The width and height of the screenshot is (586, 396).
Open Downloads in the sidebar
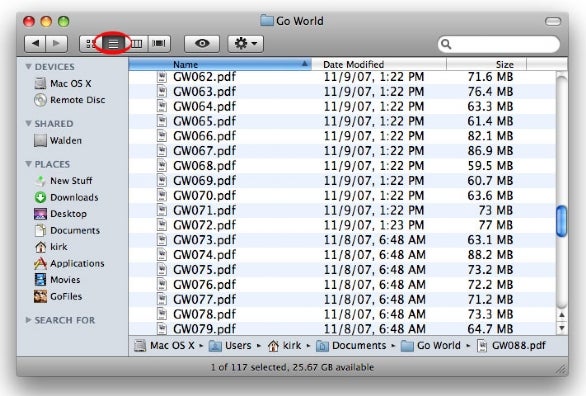click(x=66, y=197)
